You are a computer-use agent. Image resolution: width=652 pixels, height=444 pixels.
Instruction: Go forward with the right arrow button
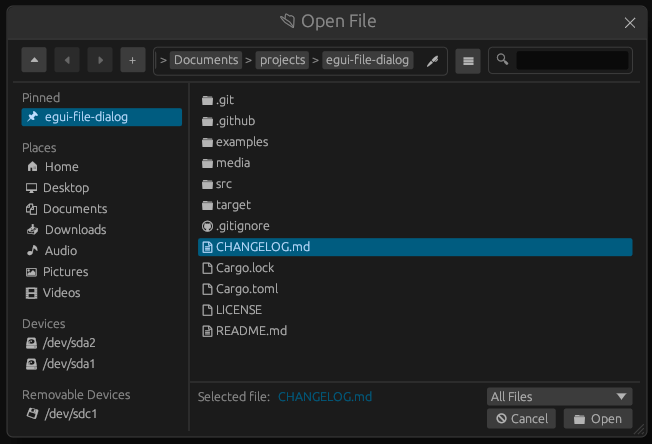(99, 61)
